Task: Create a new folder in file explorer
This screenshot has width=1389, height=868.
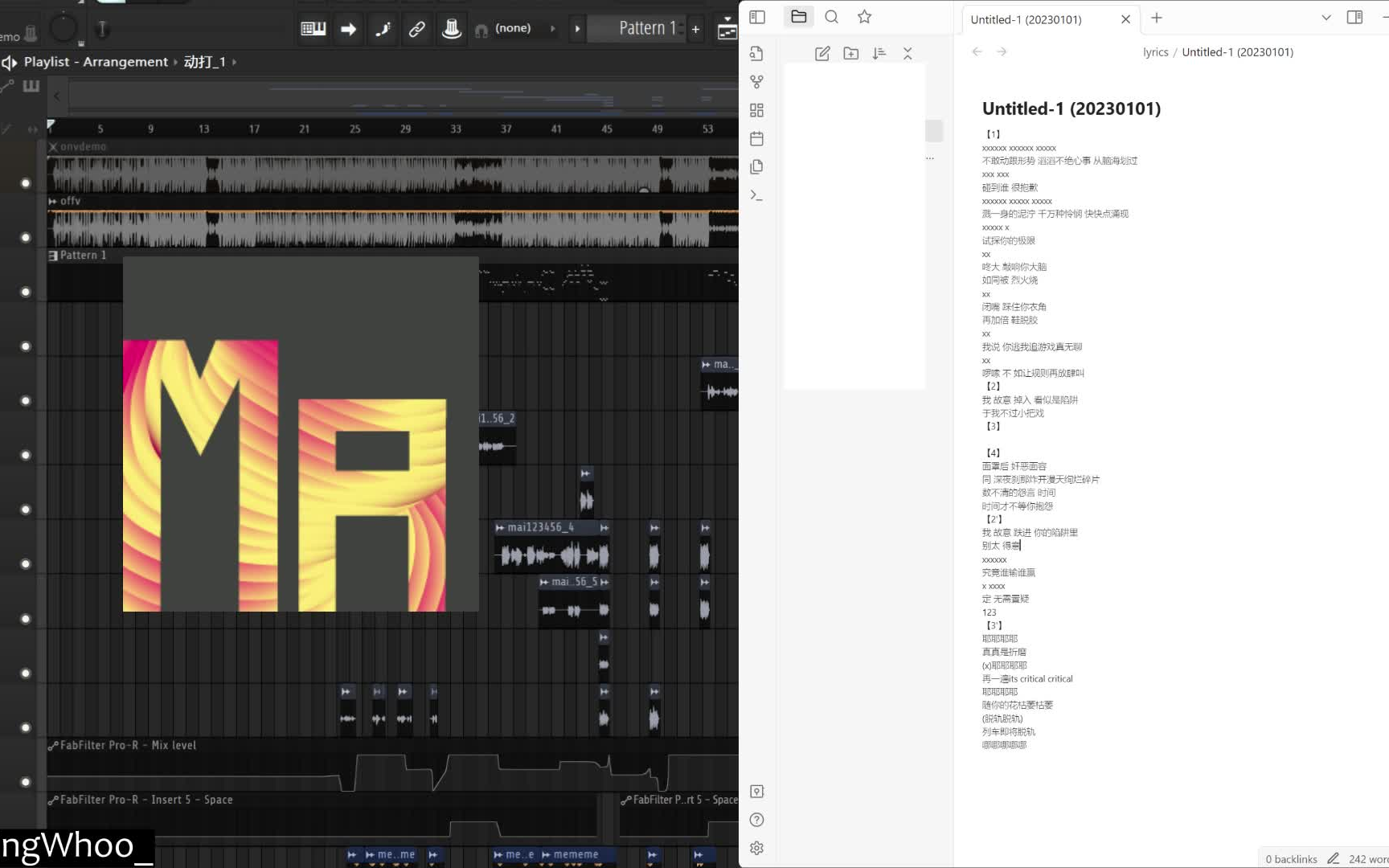Action: point(851,54)
